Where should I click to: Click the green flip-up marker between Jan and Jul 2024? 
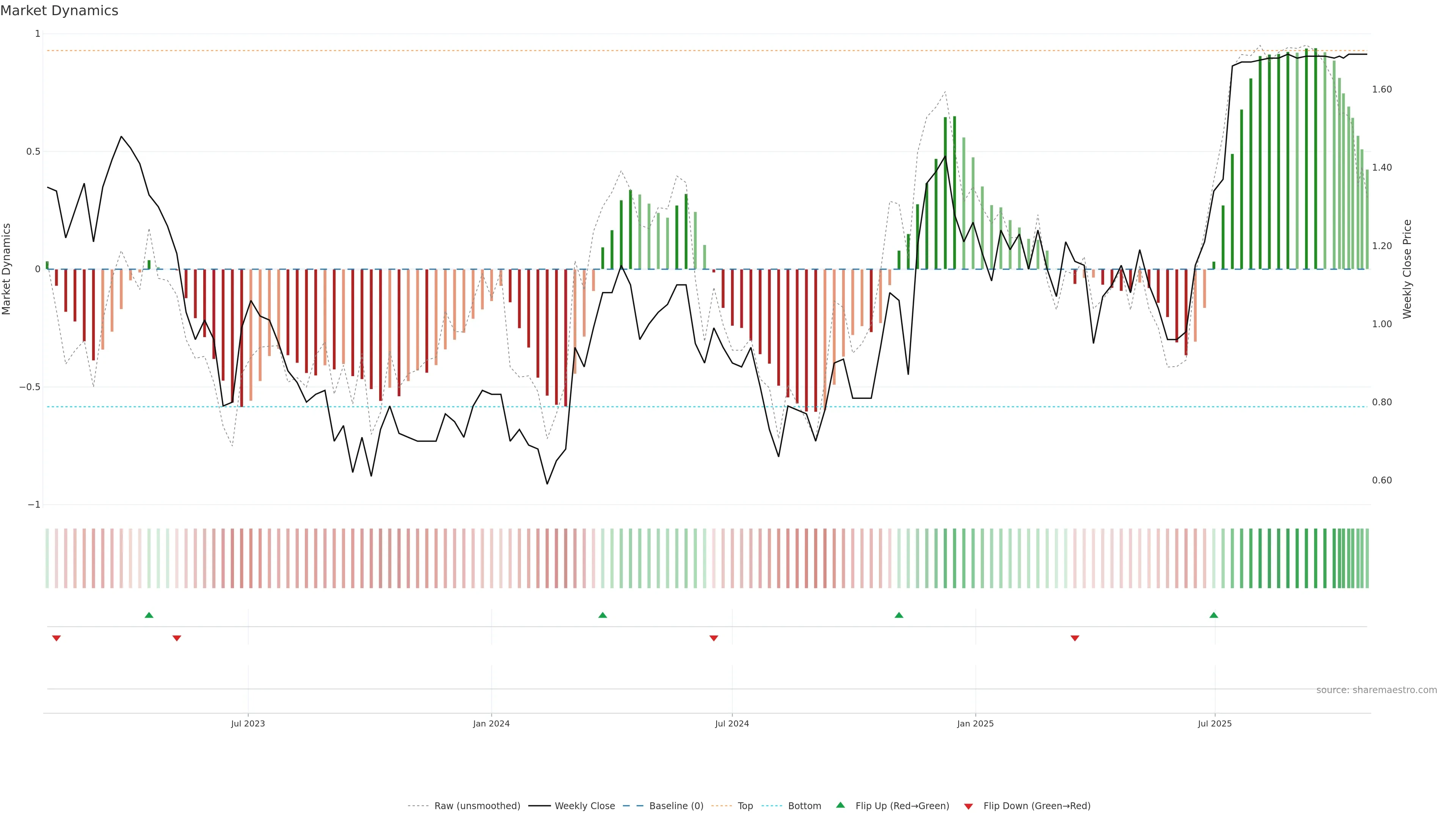pyautogui.click(x=602, y=615)
